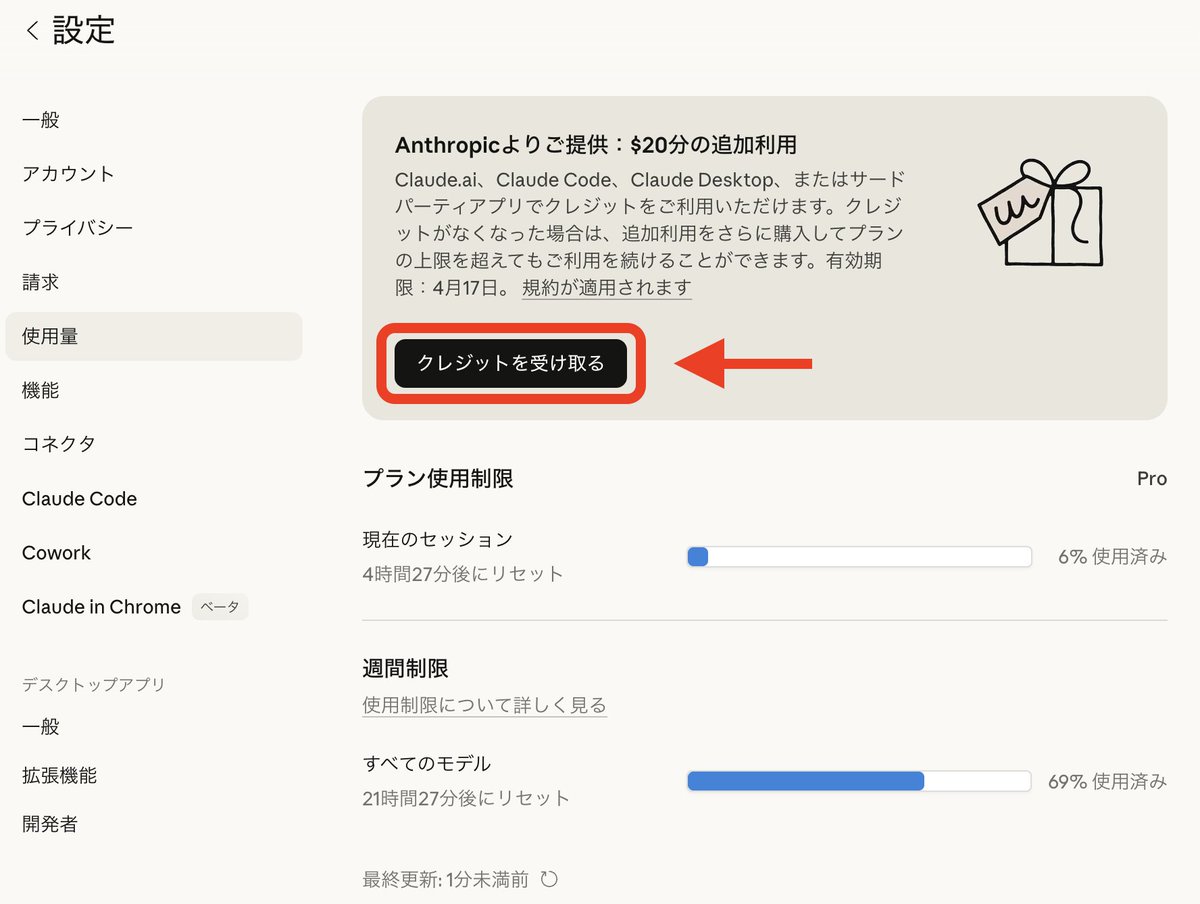
Task: Open 使用制限について詳しく見る link
Action: pyautogui.click(x=484, y=705)
